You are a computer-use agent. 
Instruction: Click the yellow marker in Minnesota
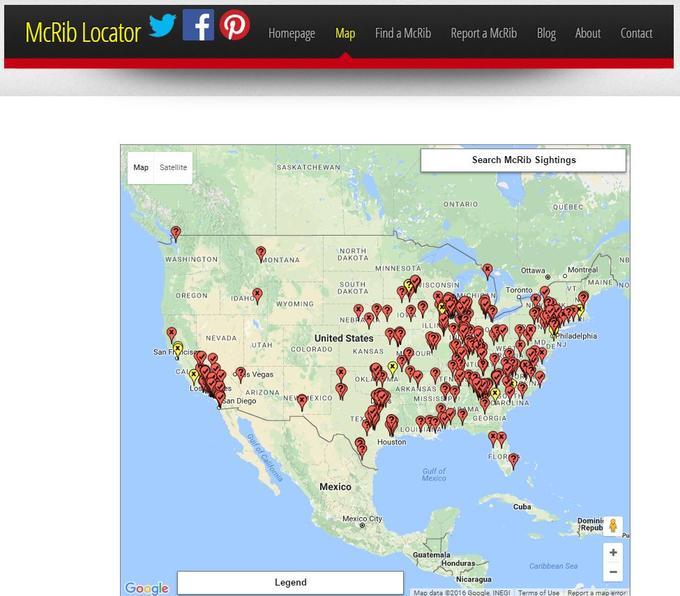pyautogui.click(x=408, y=286)
